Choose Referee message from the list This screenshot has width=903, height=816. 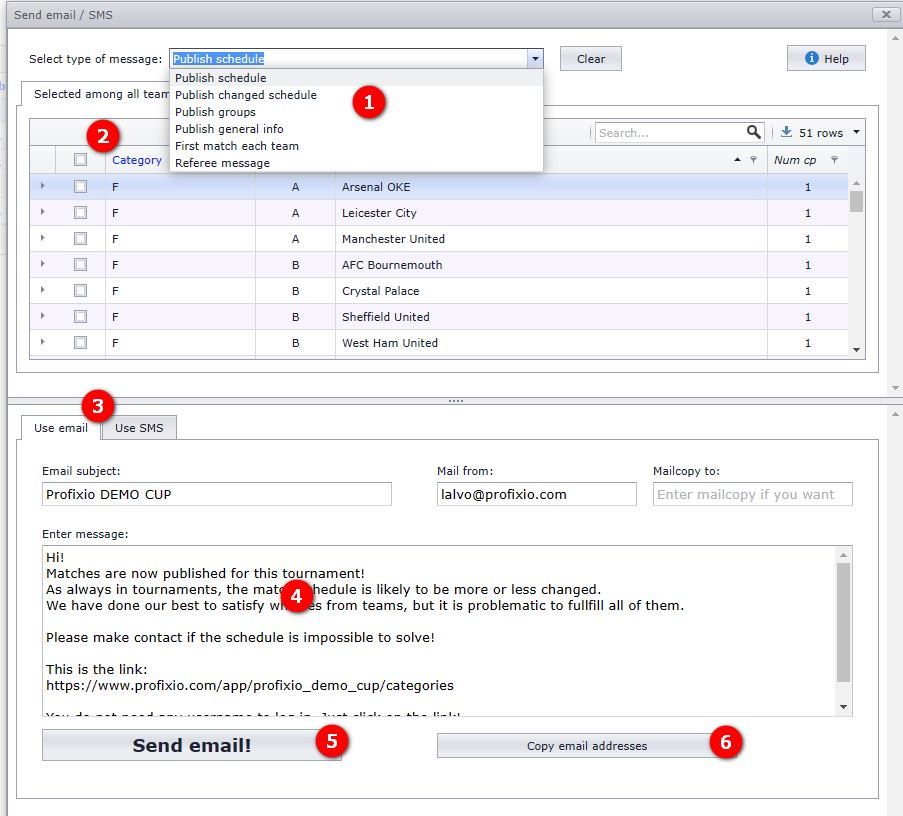point(222,163)
